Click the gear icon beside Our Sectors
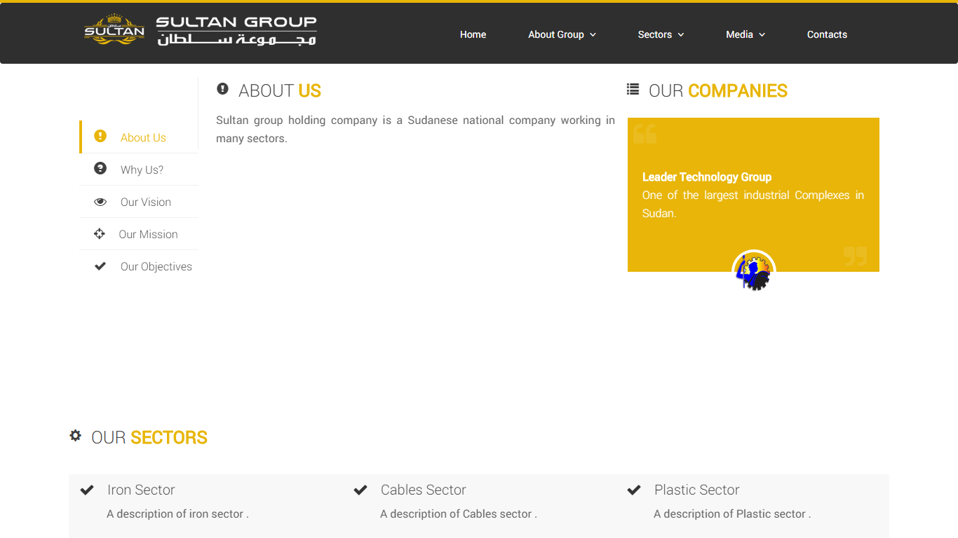 coord(75,436)
